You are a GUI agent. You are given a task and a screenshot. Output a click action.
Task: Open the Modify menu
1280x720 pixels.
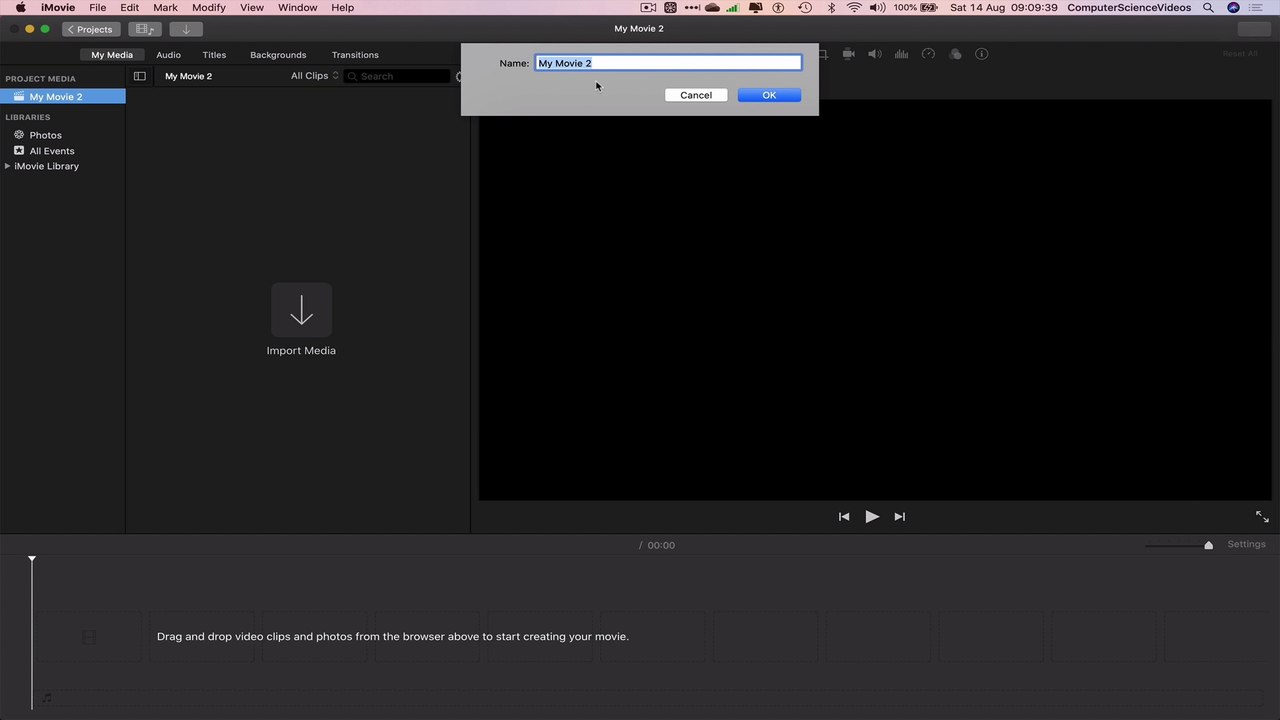coord(209,8)
